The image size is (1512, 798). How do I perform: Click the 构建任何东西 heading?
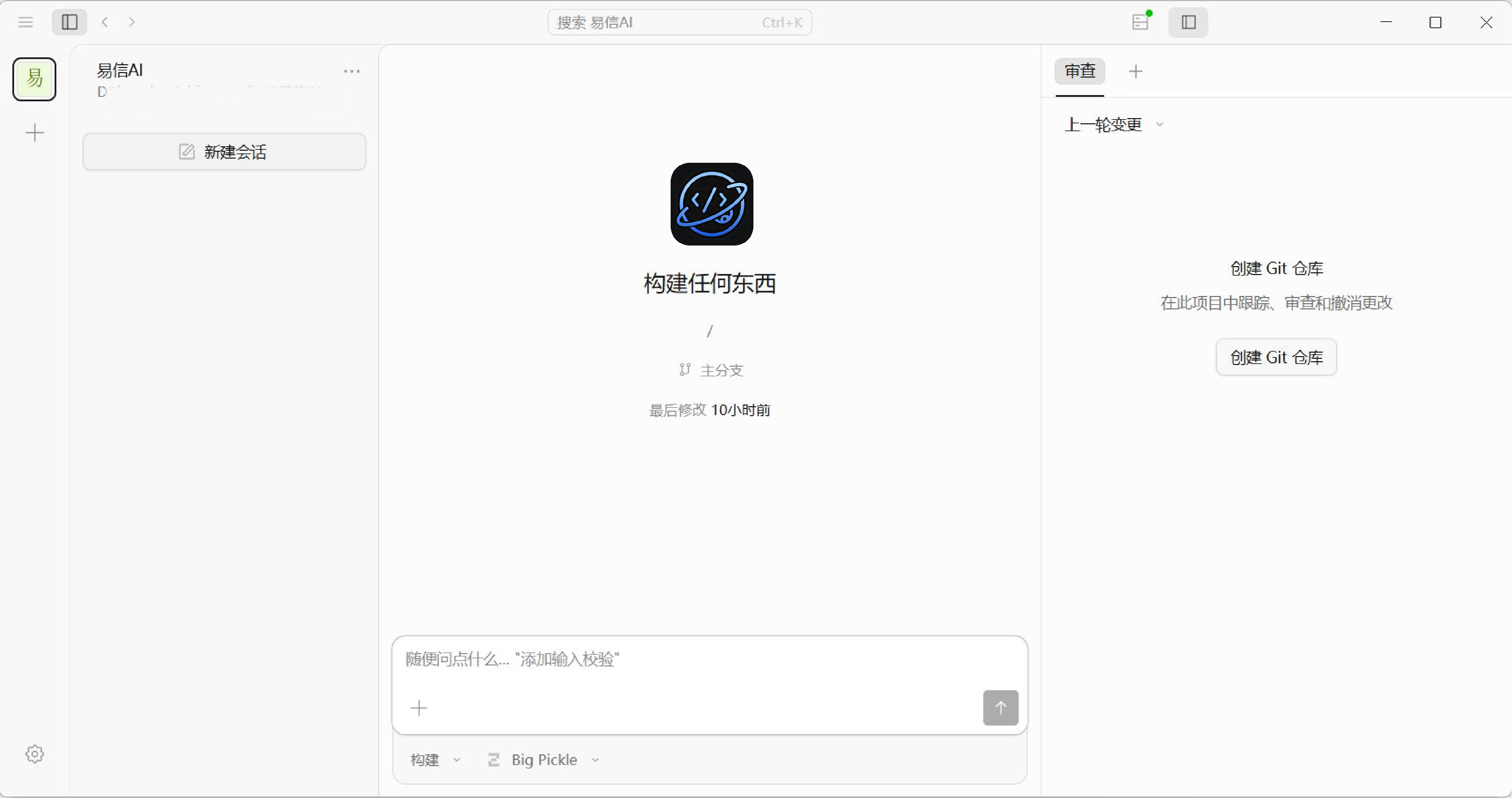(x=710, y=283)
